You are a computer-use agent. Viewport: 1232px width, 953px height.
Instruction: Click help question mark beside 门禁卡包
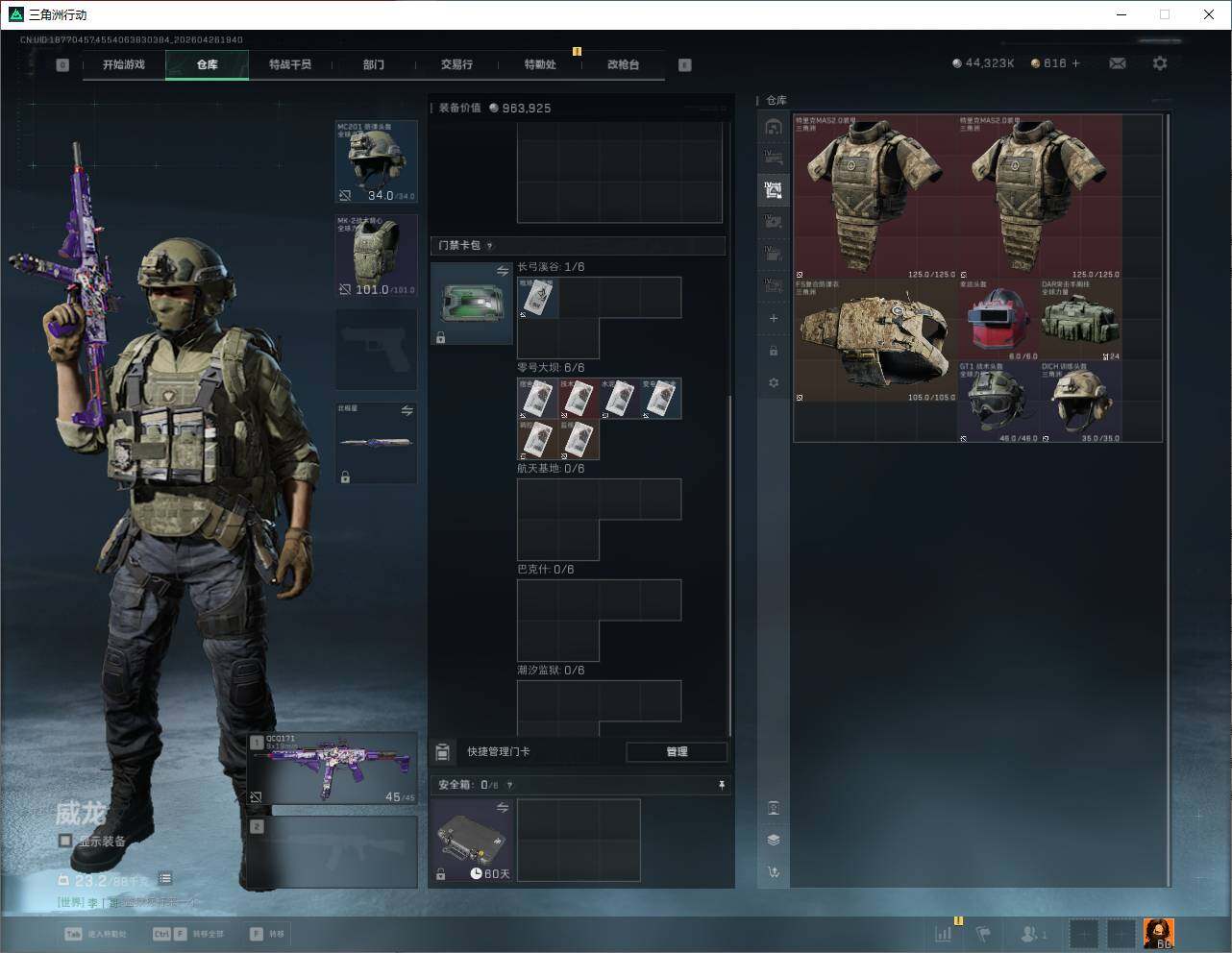click(489, 246)
